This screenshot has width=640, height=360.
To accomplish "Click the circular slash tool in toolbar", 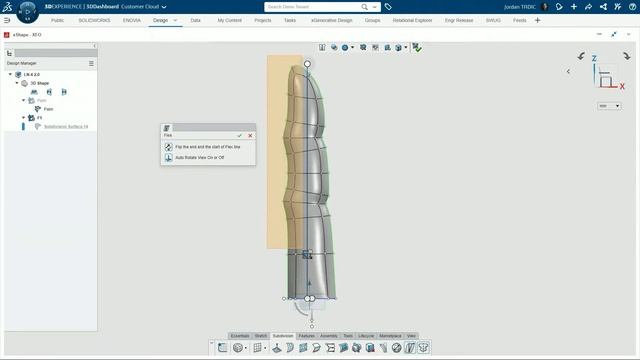I will click(396, 348).
